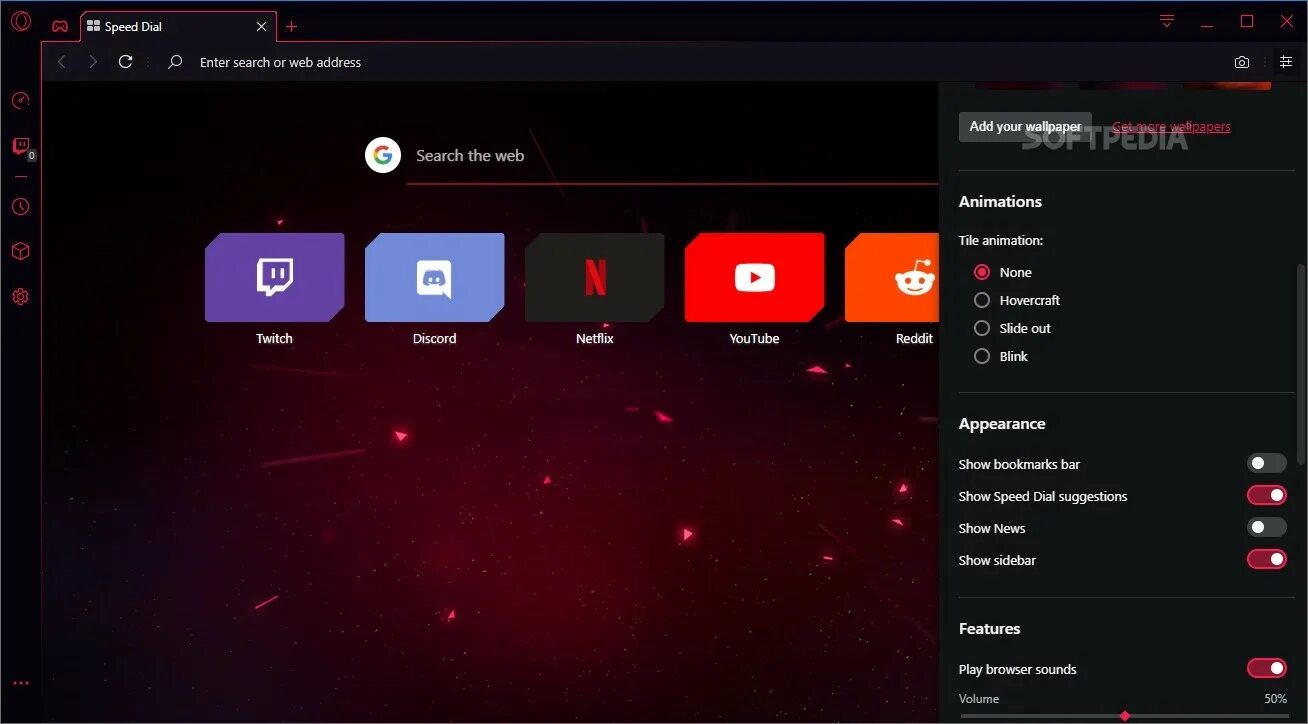The image size is (1308, 724).
Task: Click the Add your wallpaper button
Action: 1025,127
